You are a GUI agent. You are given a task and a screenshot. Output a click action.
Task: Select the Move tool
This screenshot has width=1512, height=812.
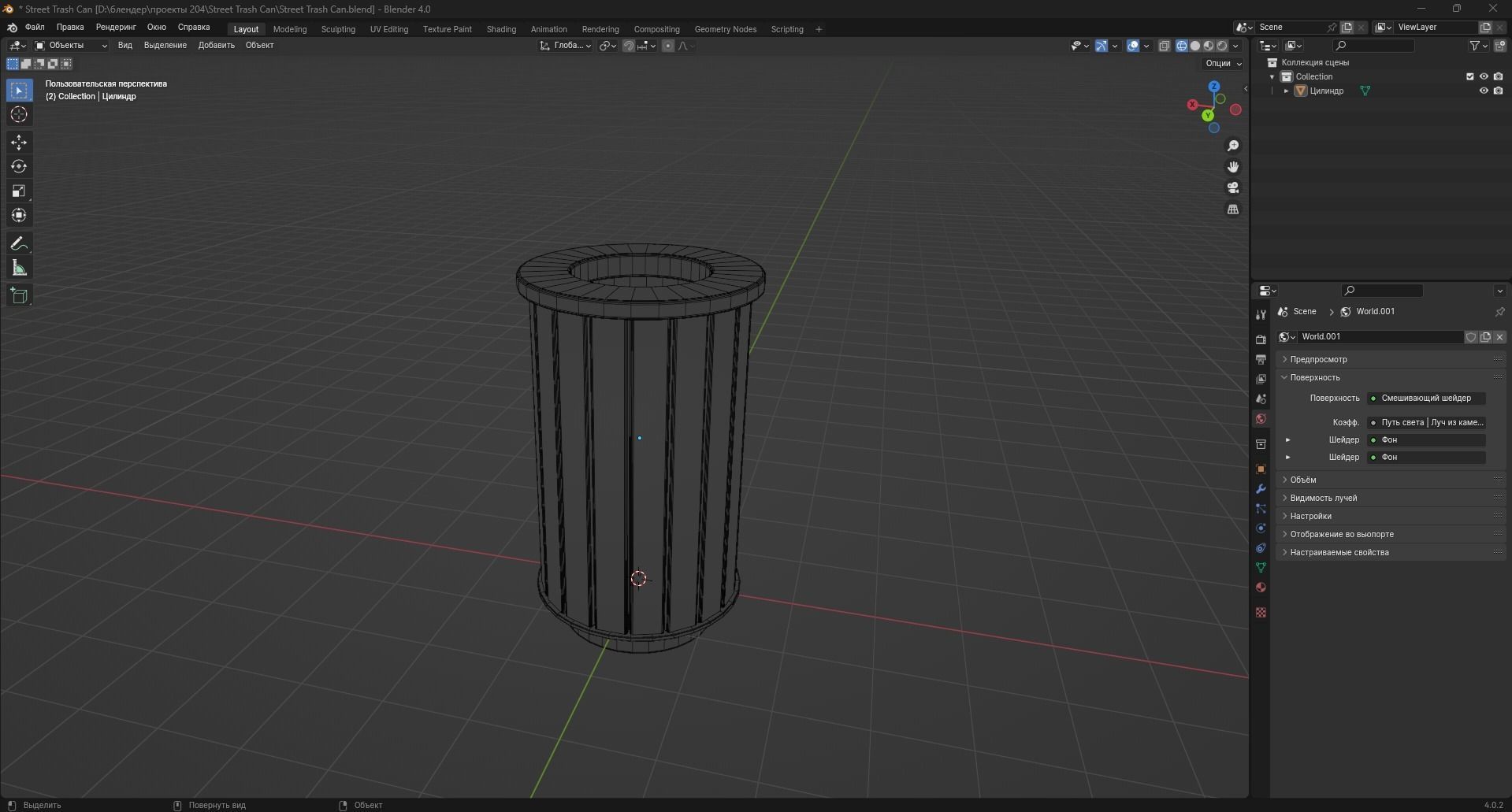coord(19,143)
